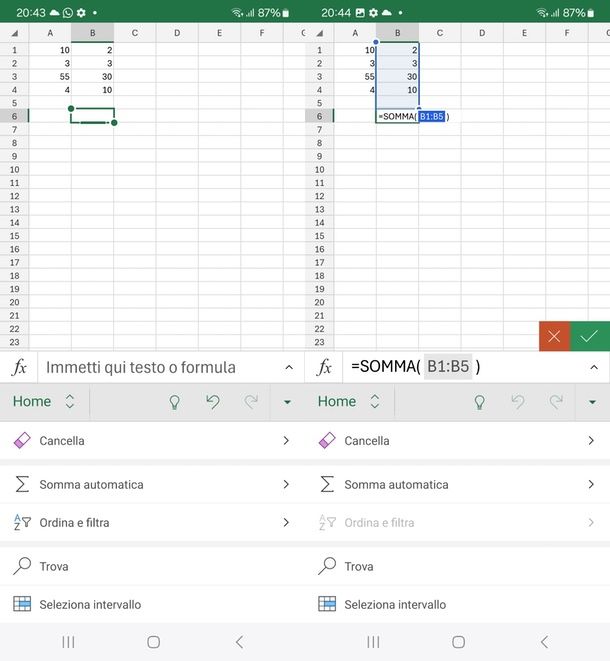Tap sort filter AZ icon, left screen

pos(22,522)
